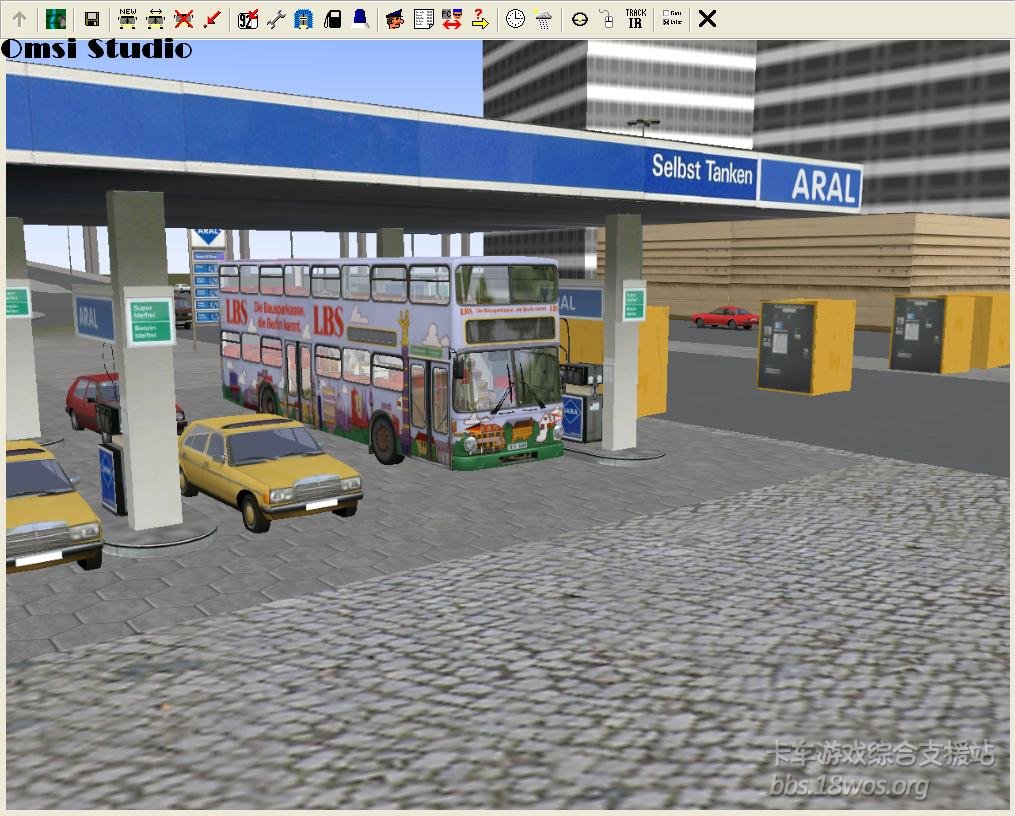This screenshot has height=816, width=1015.
Task: Open the timetable document icon
Action: click(x=423, y=19)
